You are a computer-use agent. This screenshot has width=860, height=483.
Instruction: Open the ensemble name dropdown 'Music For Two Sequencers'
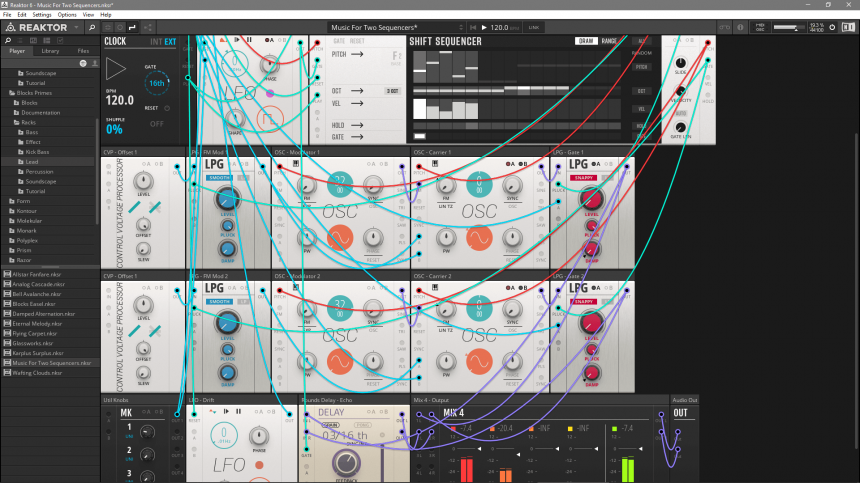(397, 27)
